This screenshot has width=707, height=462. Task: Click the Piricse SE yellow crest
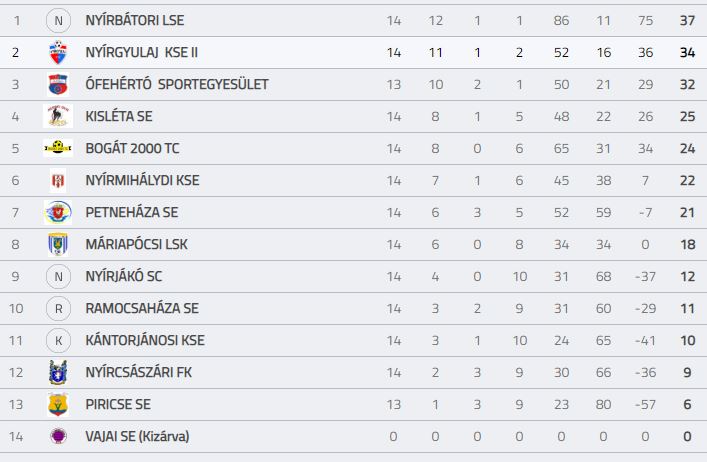(58, 404)
